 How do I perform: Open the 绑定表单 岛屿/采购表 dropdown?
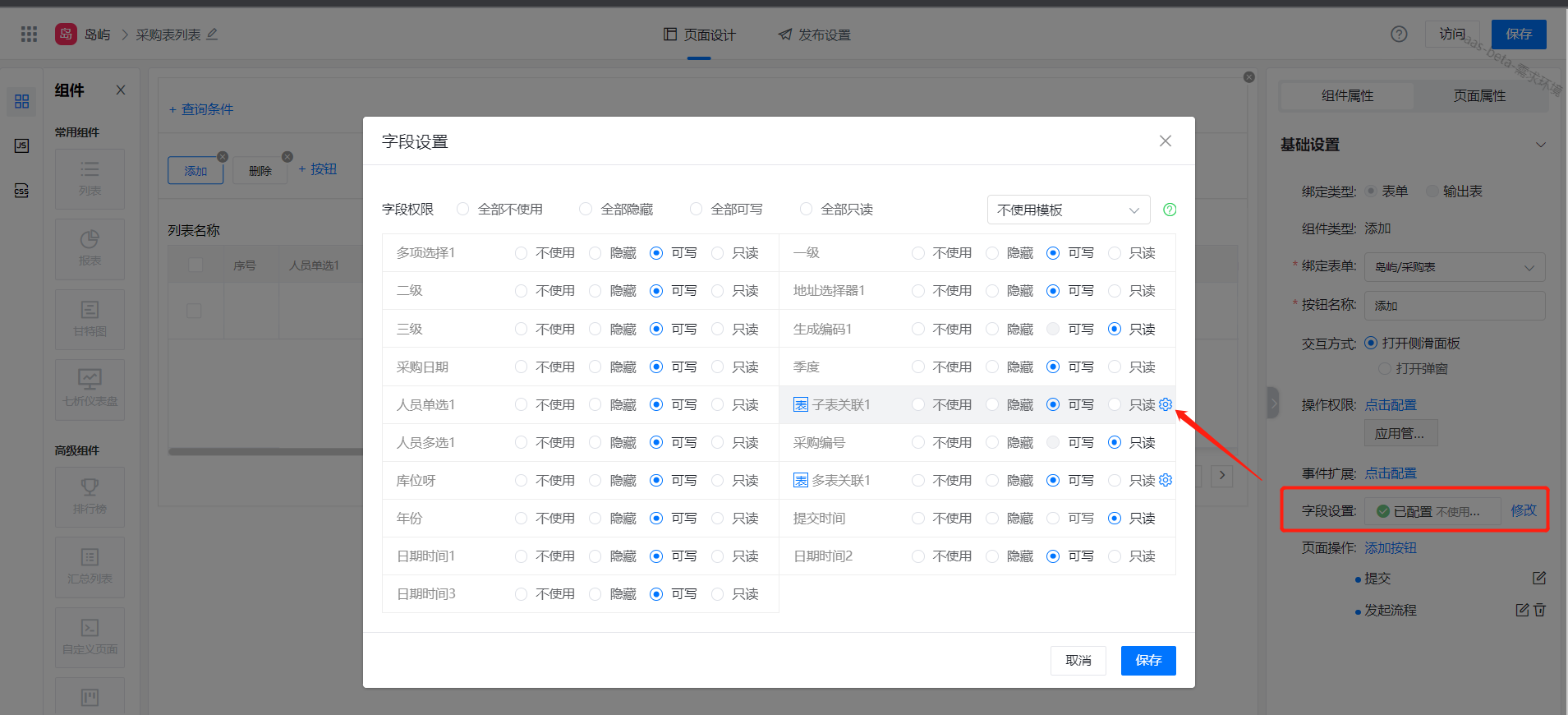click(x=1455, y=267)
